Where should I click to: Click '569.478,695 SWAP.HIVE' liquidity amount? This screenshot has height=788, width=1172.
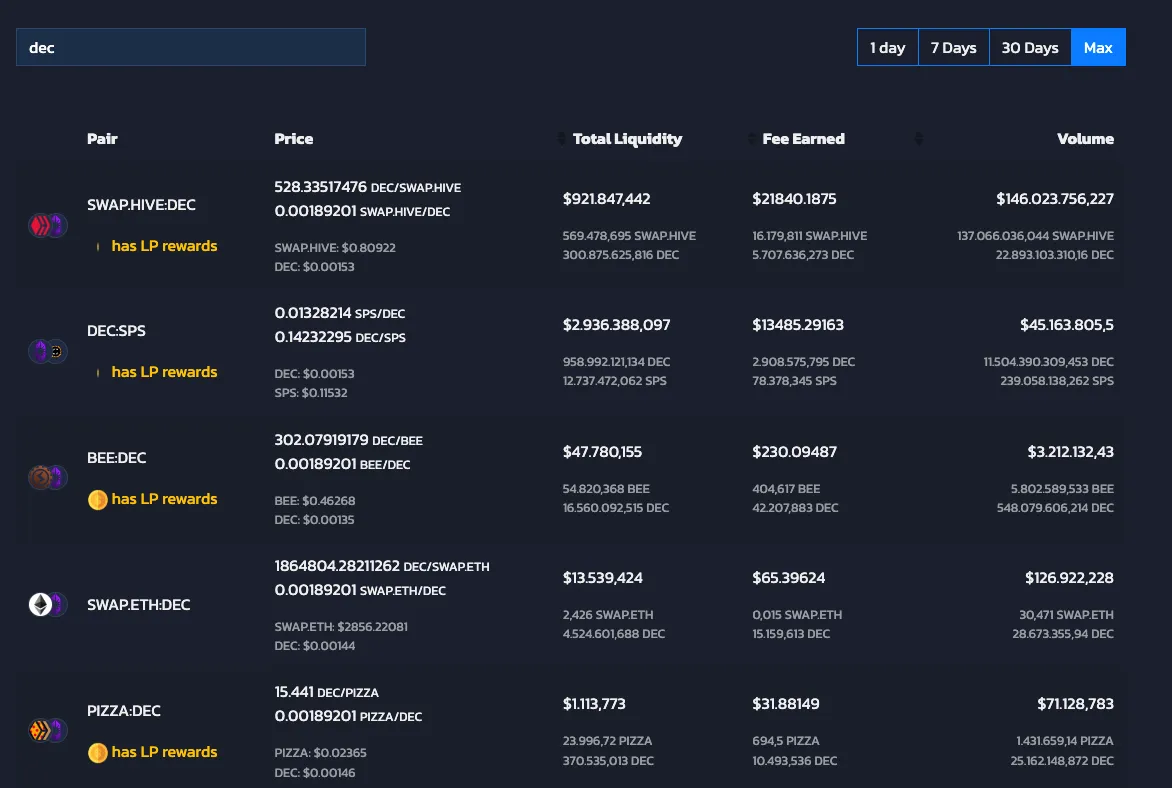629,236
